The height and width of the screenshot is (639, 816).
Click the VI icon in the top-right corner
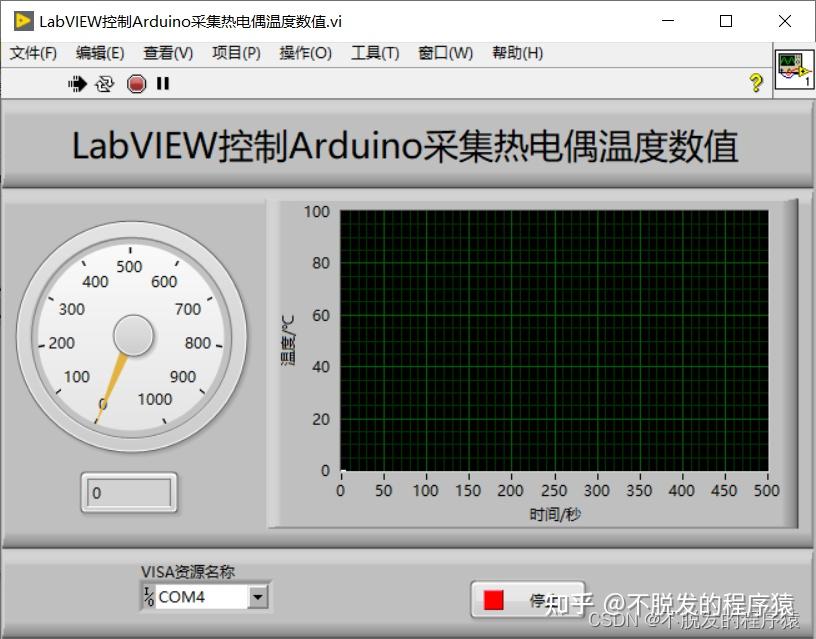(x=795, y=70)
